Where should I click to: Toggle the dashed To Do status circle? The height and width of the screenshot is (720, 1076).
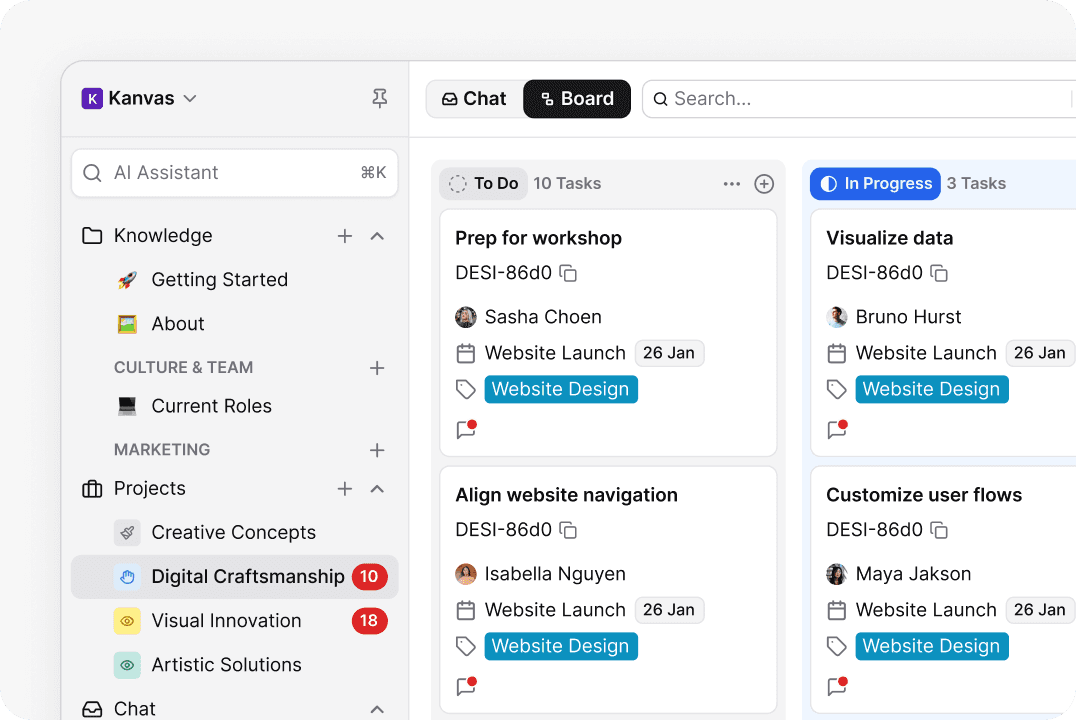coord(457,183)
